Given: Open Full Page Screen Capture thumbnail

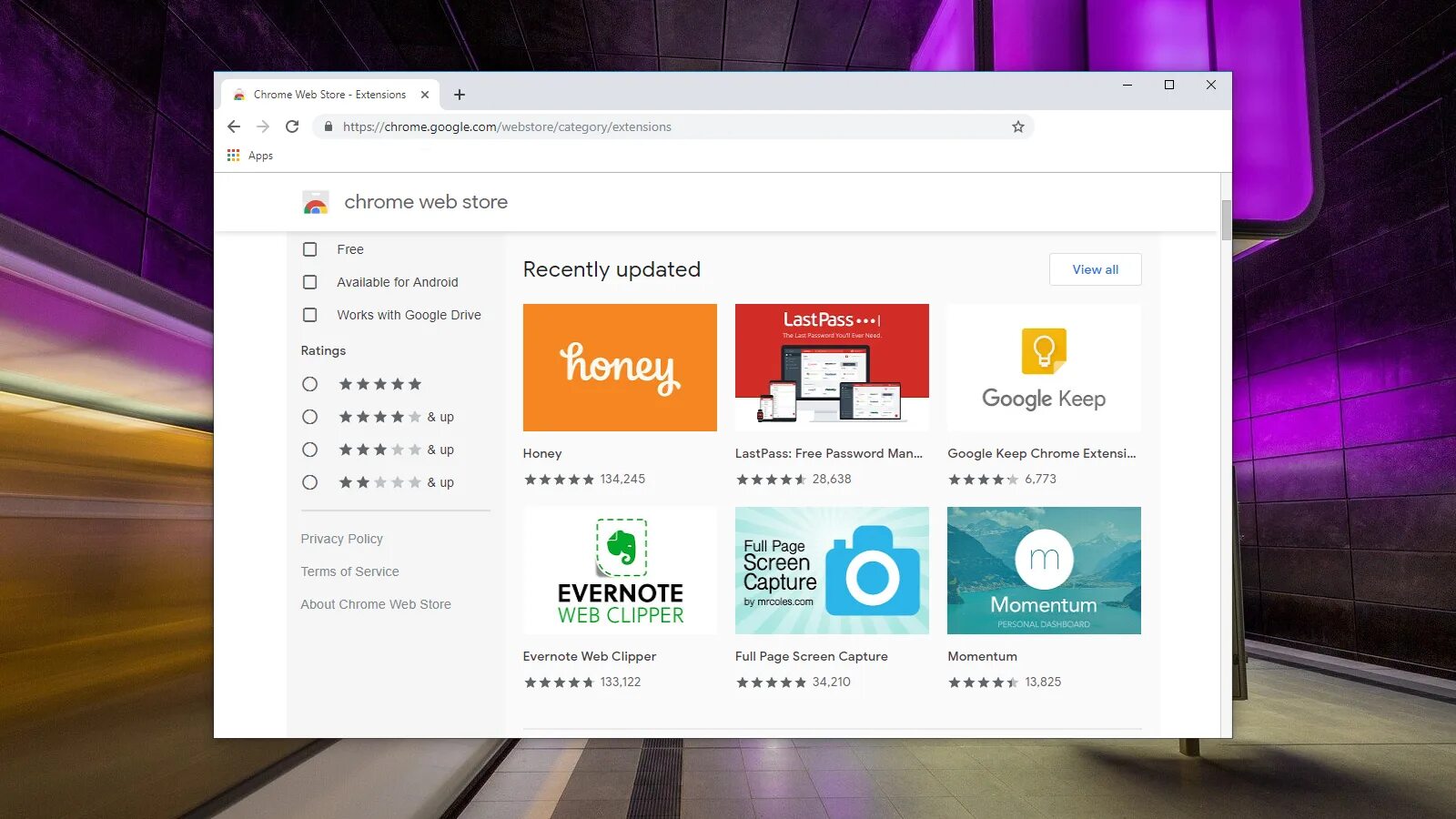Looking at the screenshot, I should tap(832, 571).
